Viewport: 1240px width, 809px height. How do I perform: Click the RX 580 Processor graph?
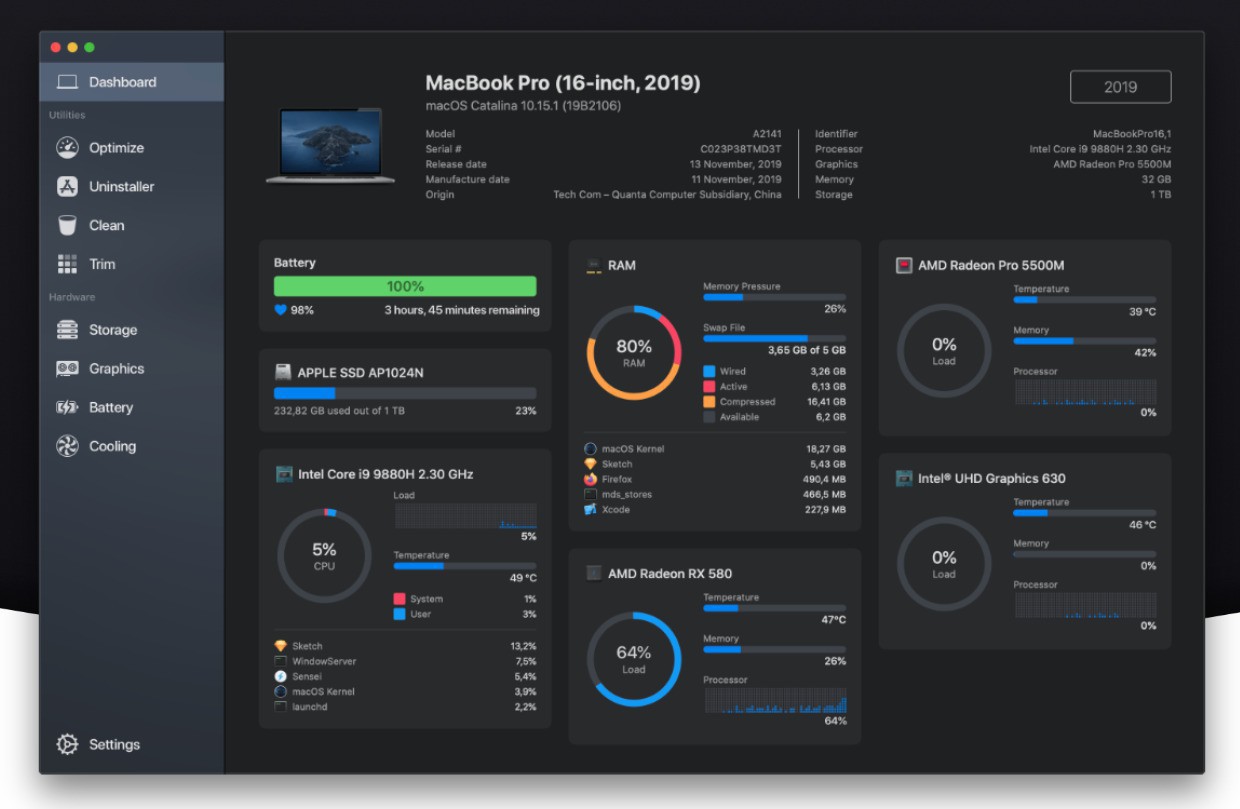(x=774, y=700)
